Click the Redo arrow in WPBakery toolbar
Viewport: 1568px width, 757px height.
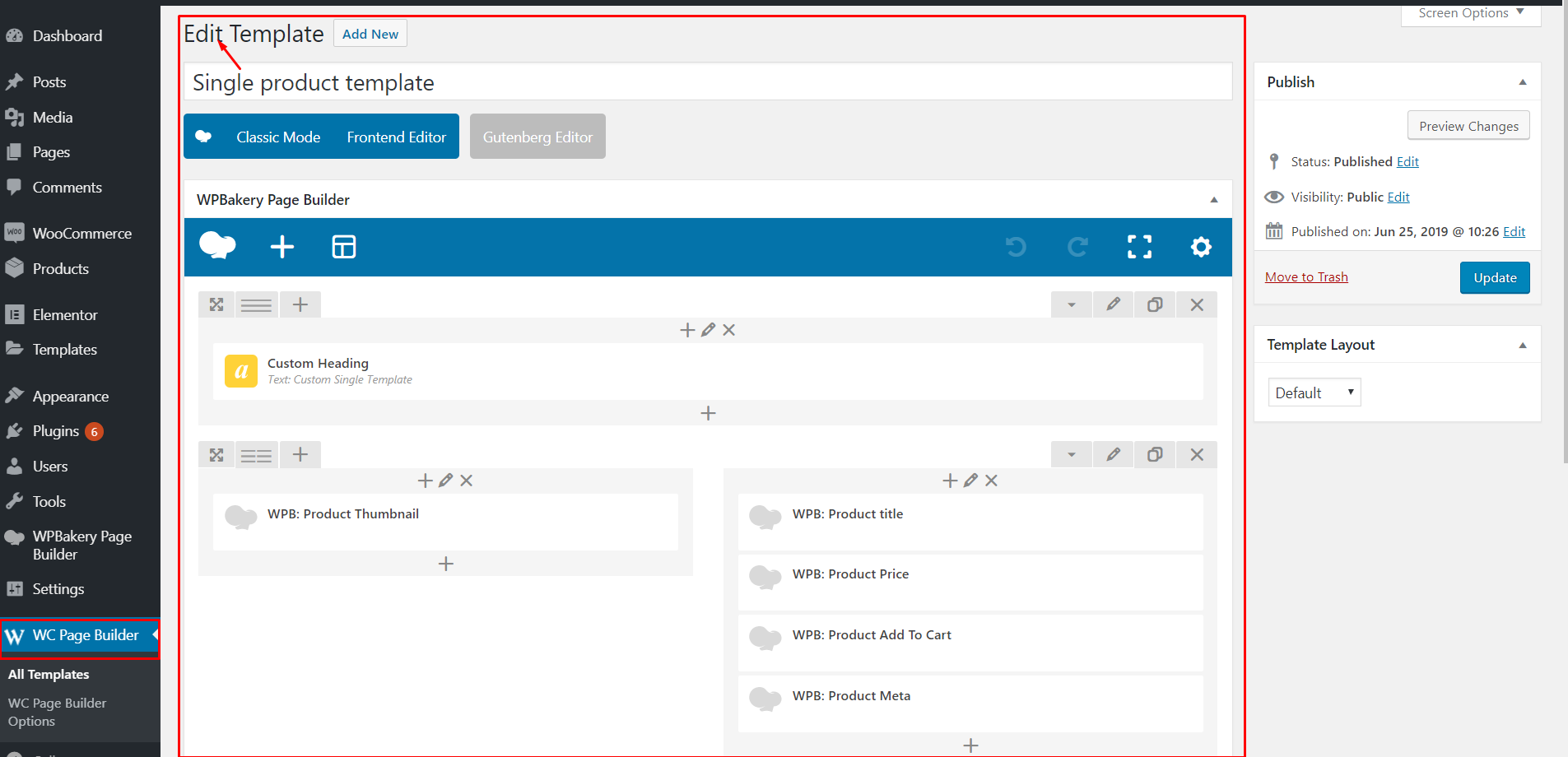click(1077, 246)
